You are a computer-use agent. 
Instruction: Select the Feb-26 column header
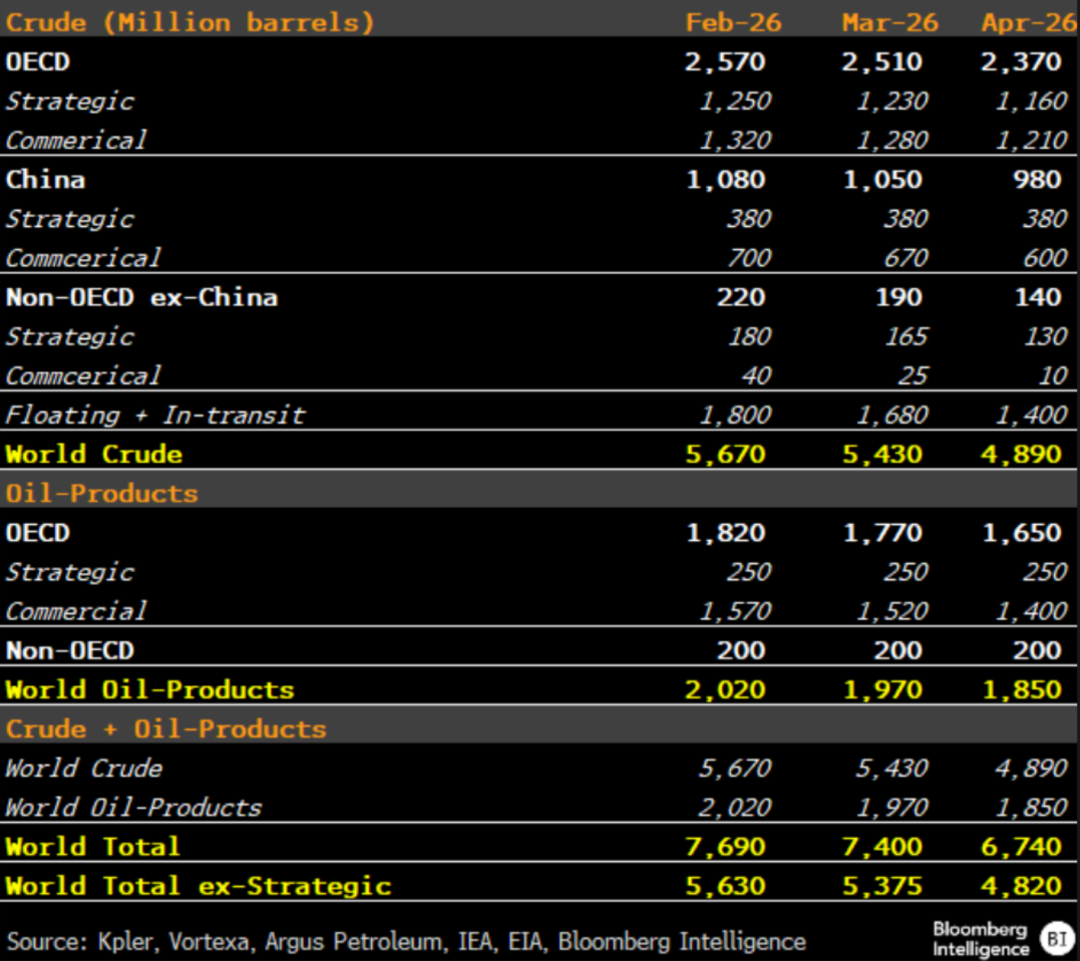coord(734,23)
